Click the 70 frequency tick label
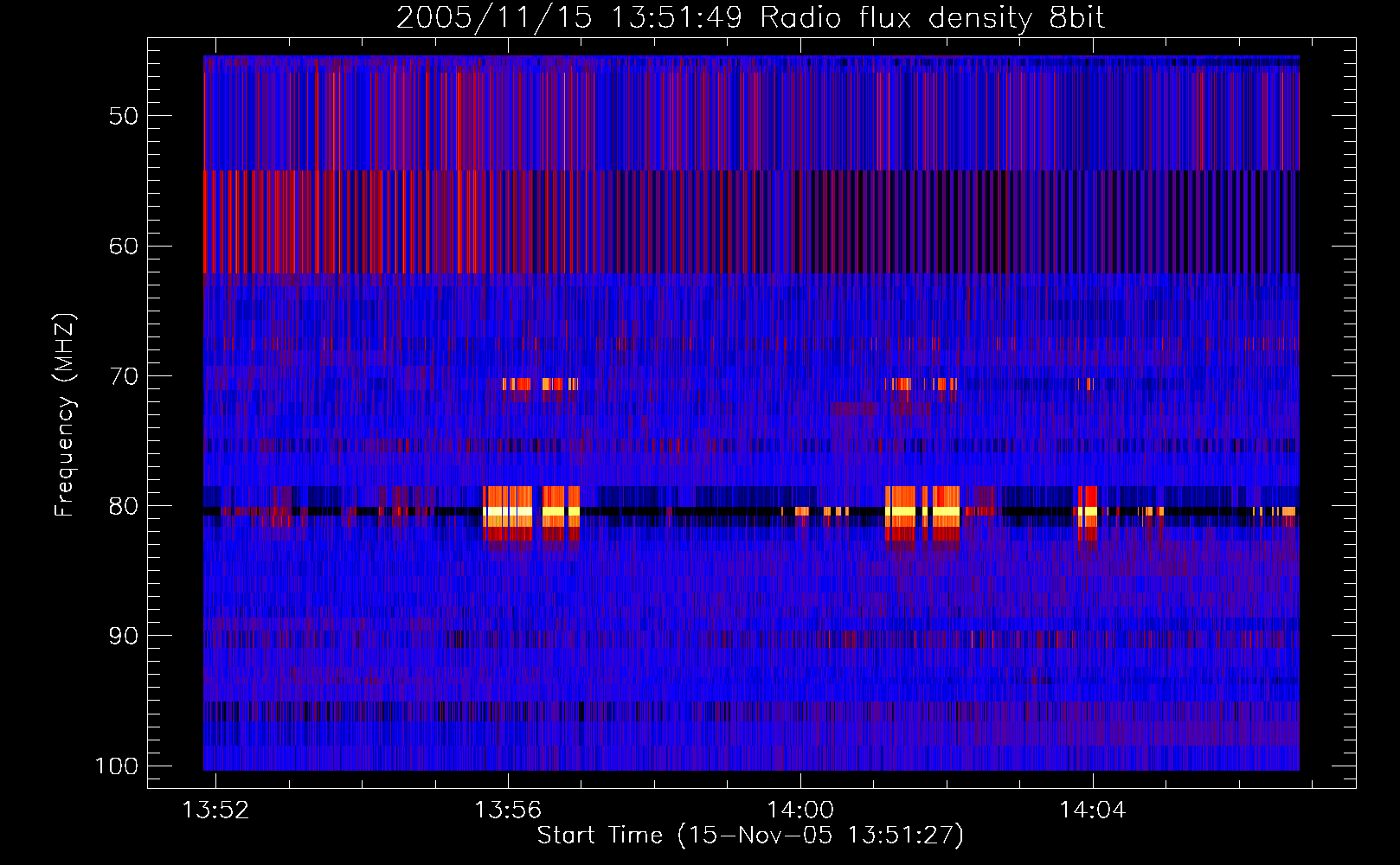Image resolution: width=1400 pixels, height=865 pixels. click(124, 376)
